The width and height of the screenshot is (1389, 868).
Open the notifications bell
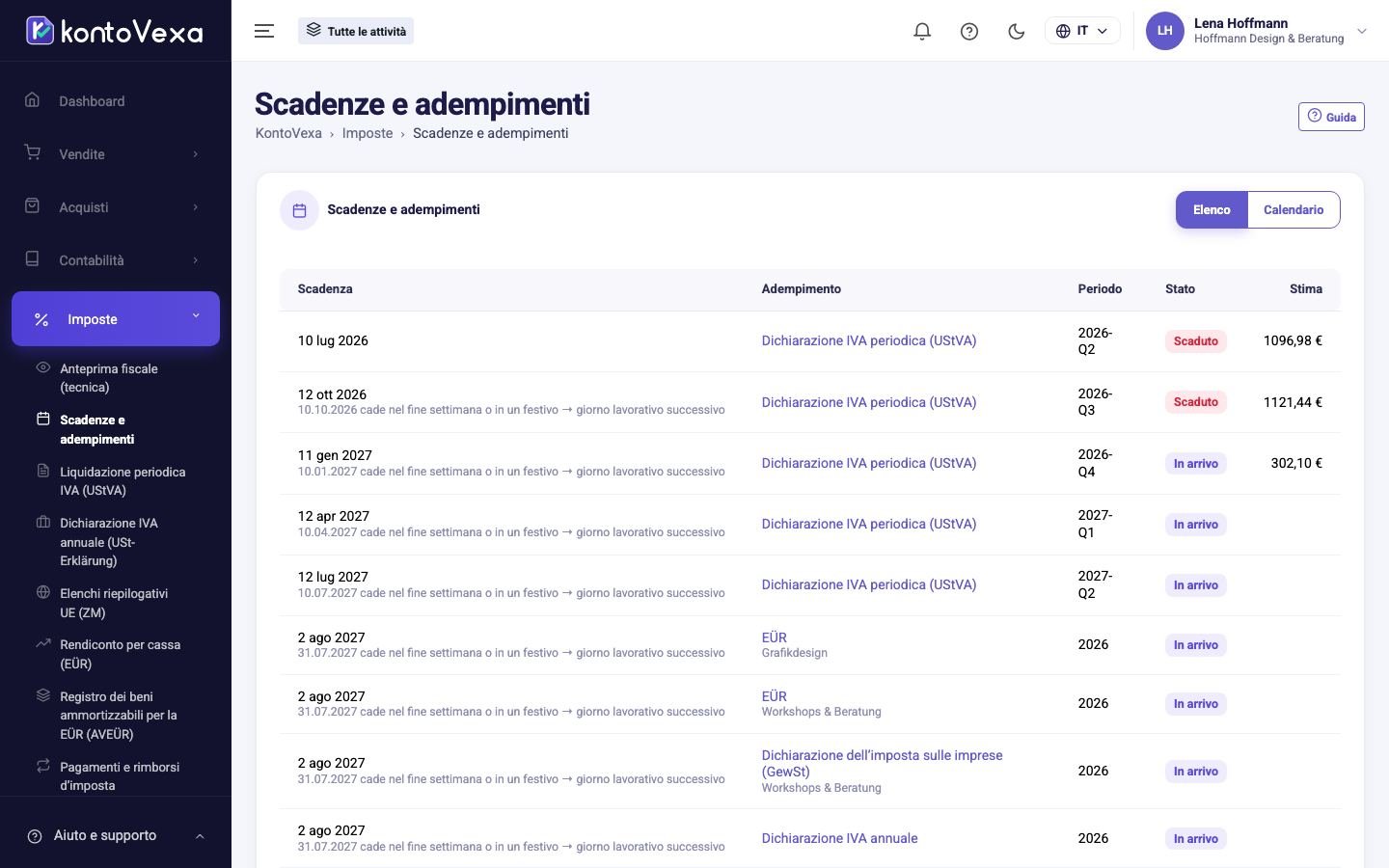click(922, 31)
